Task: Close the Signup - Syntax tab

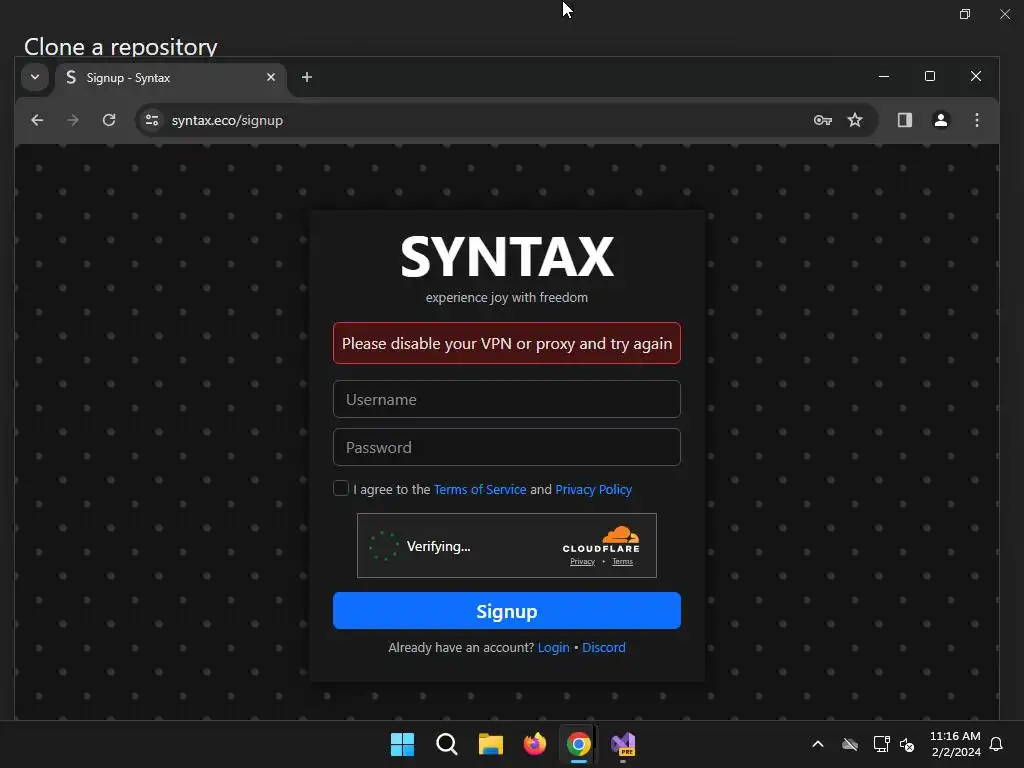Action: pyautogui.click(x=271, y=78)
